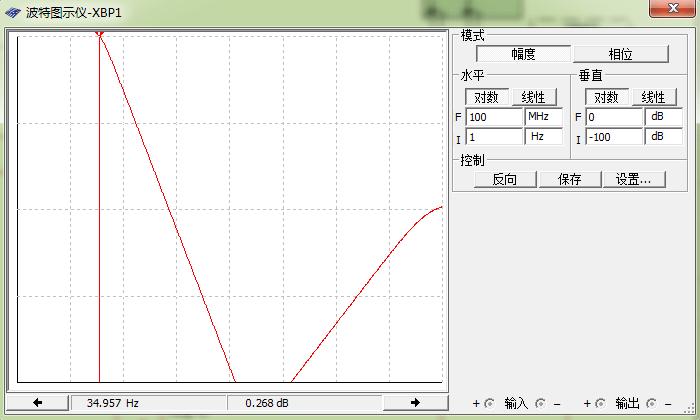Close the Bode plotter XBP1 window

tap(666, 9)
